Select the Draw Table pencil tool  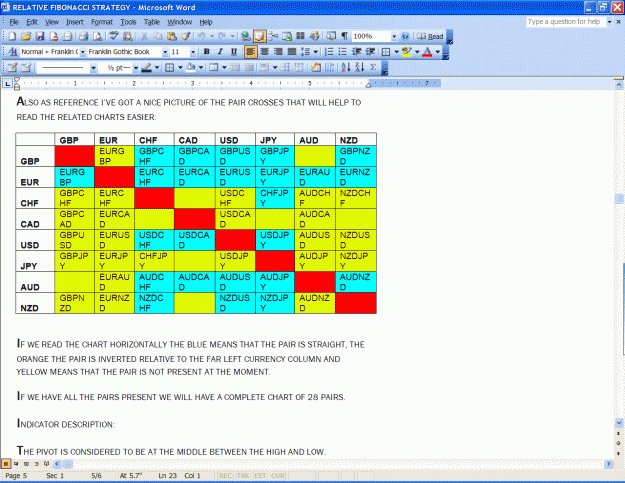pyautogui.click(x=12, y=67)
